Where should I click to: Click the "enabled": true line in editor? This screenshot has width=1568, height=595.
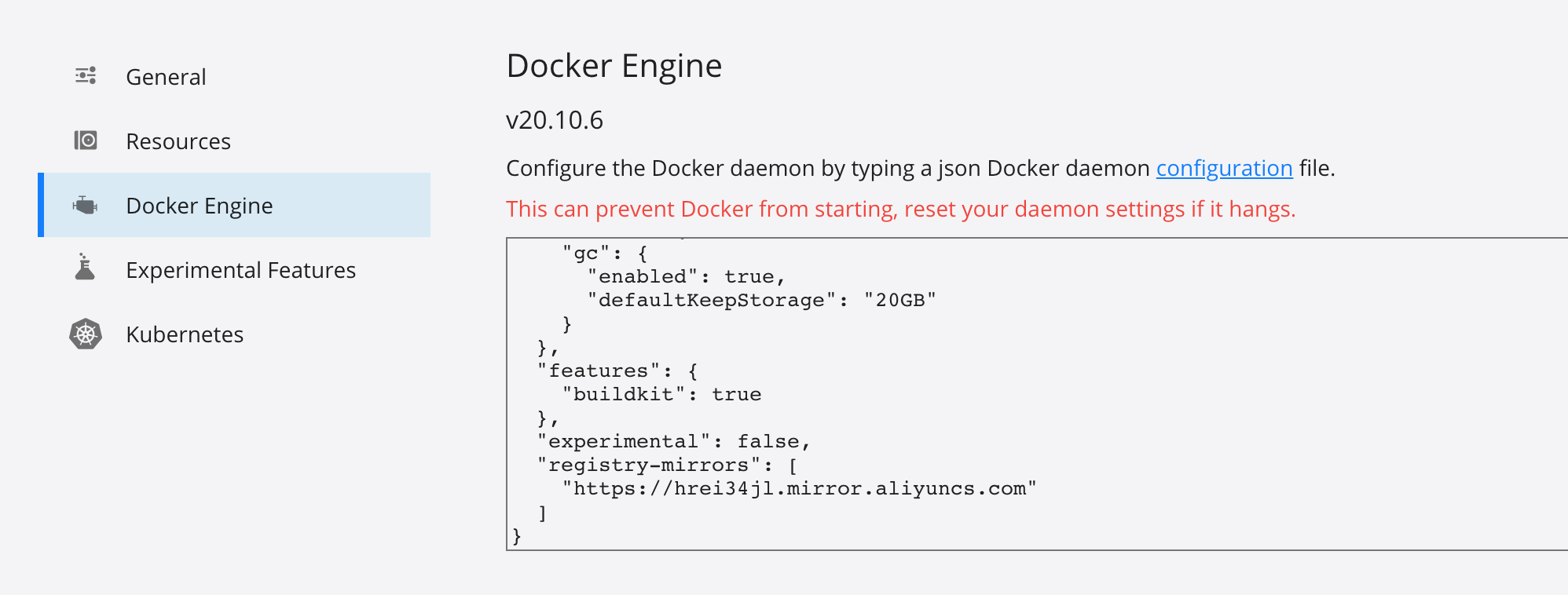686,277
